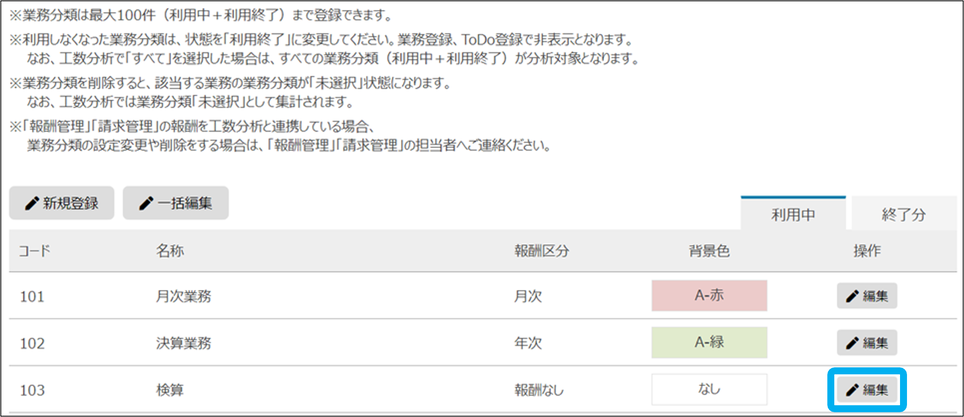Screen dimensions: 964x417
Task: Click the なし background color cell
Action: click(709, 389)
